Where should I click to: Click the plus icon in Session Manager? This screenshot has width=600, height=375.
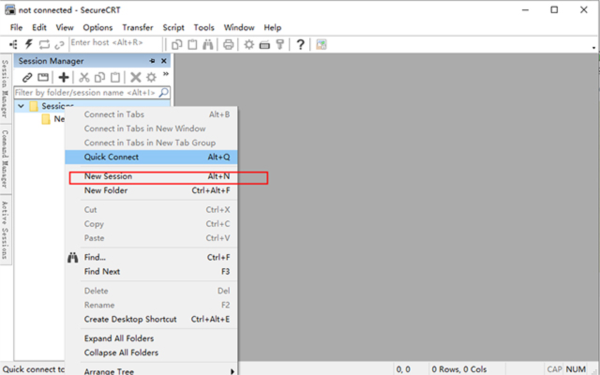click(x=64, y=77)
